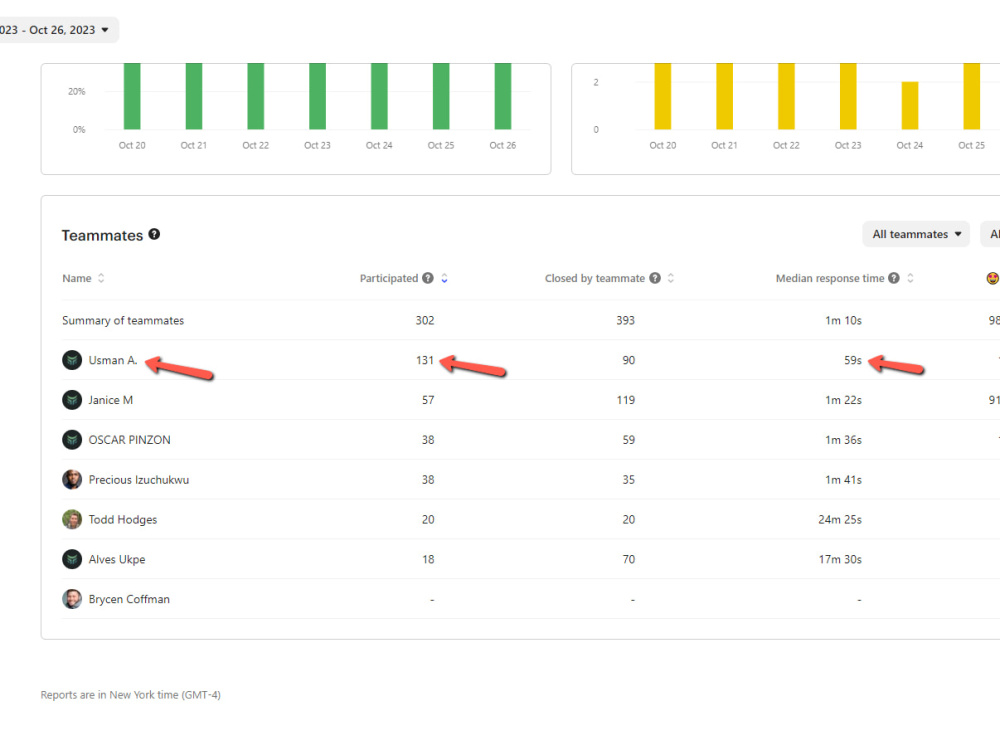Click the Closed by teammate help icon
This screenshot has width=1000, height=750.
(655, 278)
